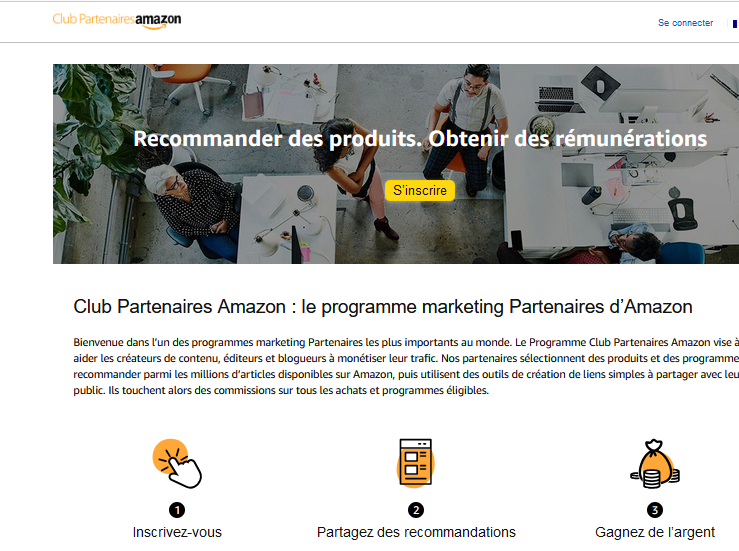
Task: Sign in via the Se connecter link
Action: [x=685, y=23]
